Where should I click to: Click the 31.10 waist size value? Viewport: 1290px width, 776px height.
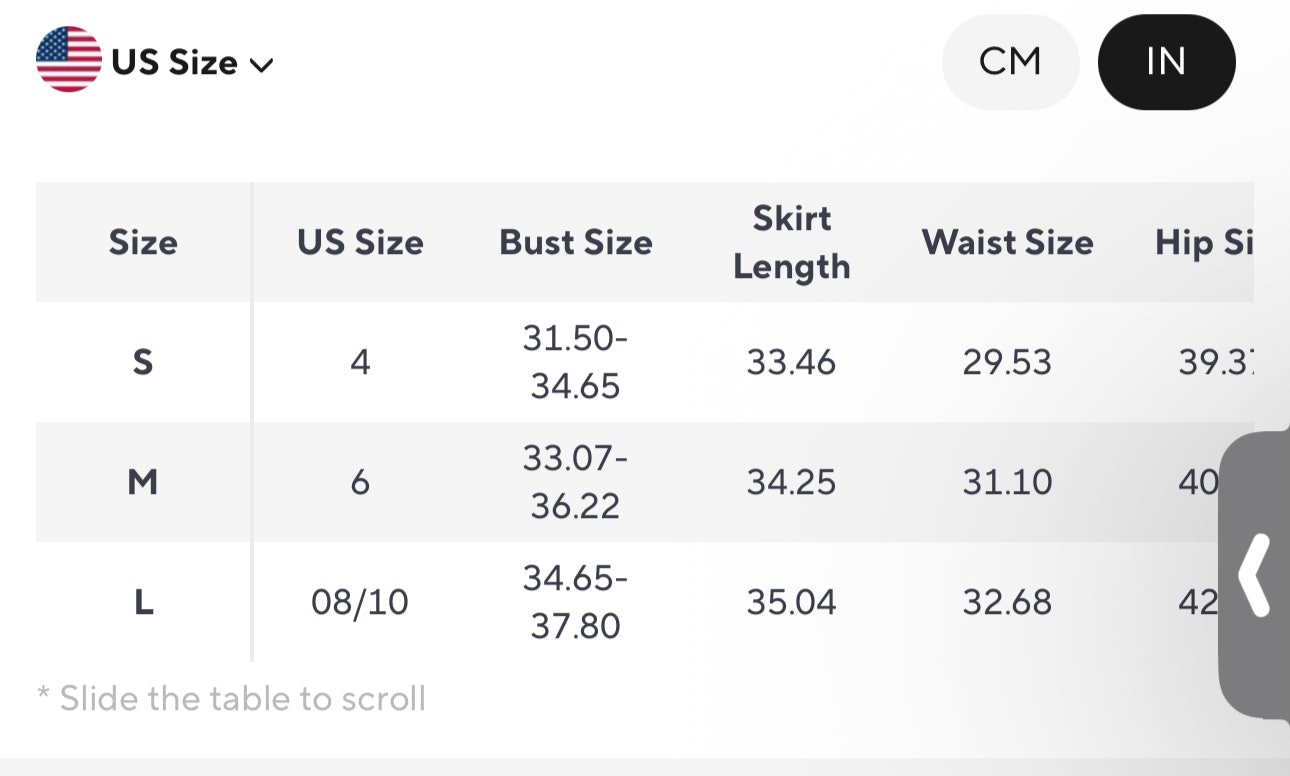[1007, 482]
